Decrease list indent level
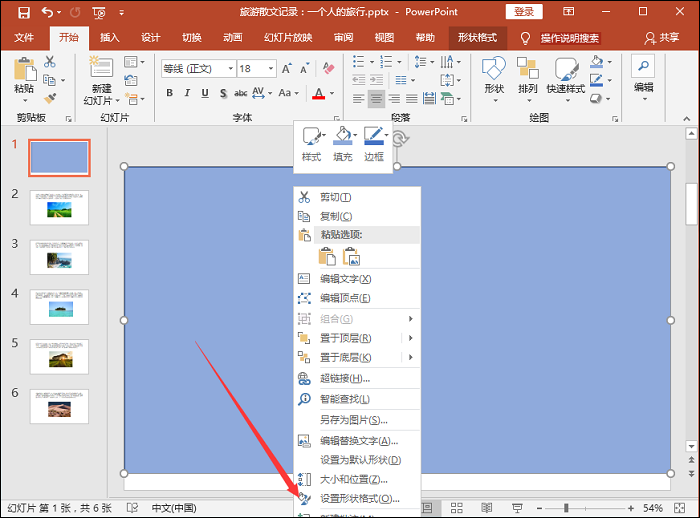Viewport: 700px width, 518px height. pos(358,80)
